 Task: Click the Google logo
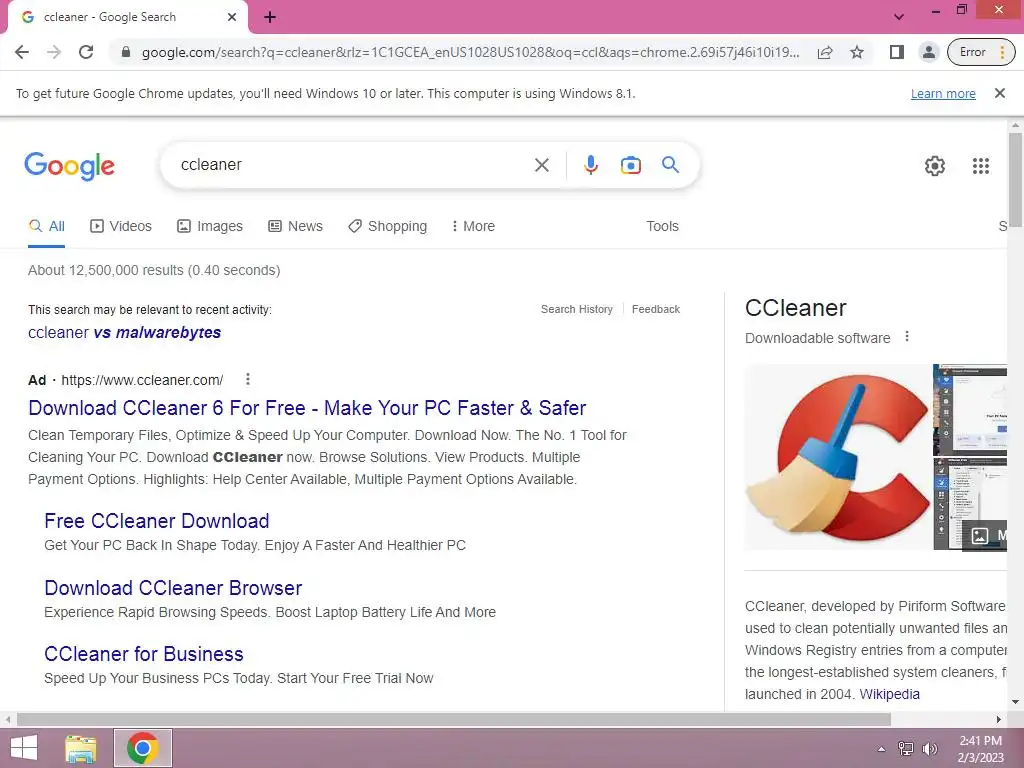(x=69, y=166)
